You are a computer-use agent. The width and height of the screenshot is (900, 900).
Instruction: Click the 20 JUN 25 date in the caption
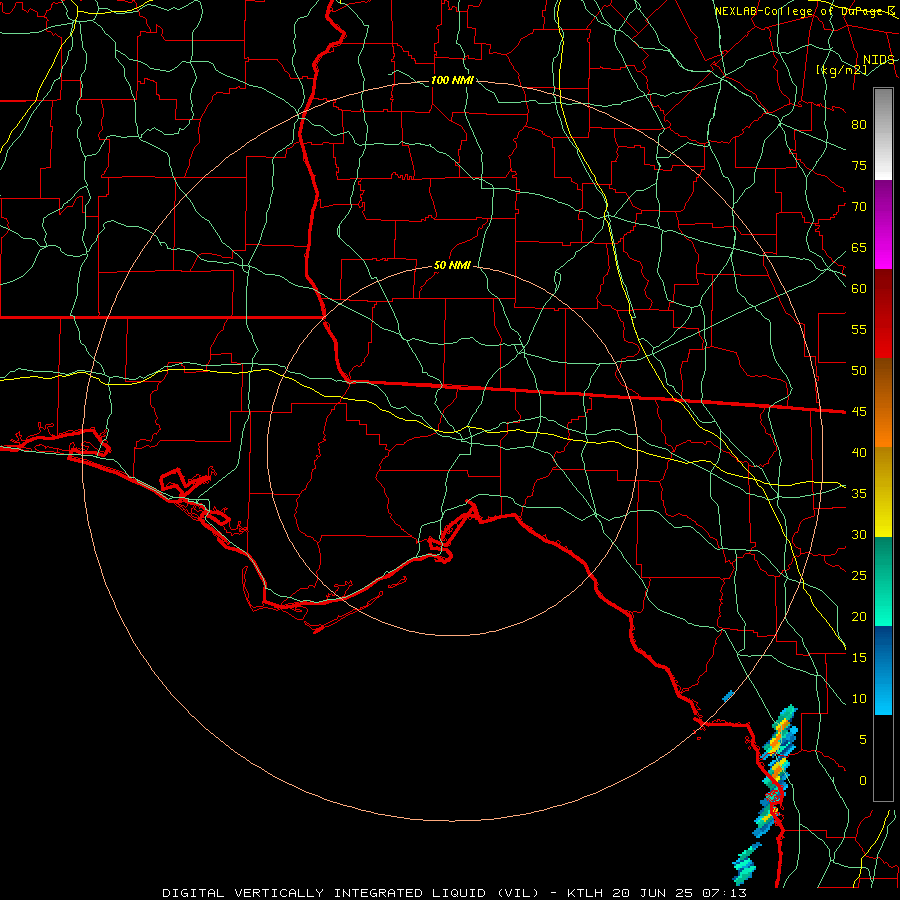point(653,893)
